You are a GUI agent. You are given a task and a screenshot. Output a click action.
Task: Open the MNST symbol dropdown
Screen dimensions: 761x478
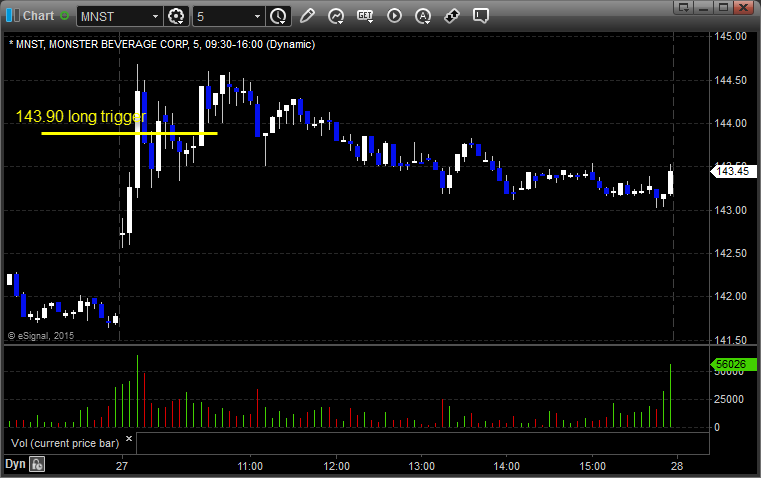(155, 16)
